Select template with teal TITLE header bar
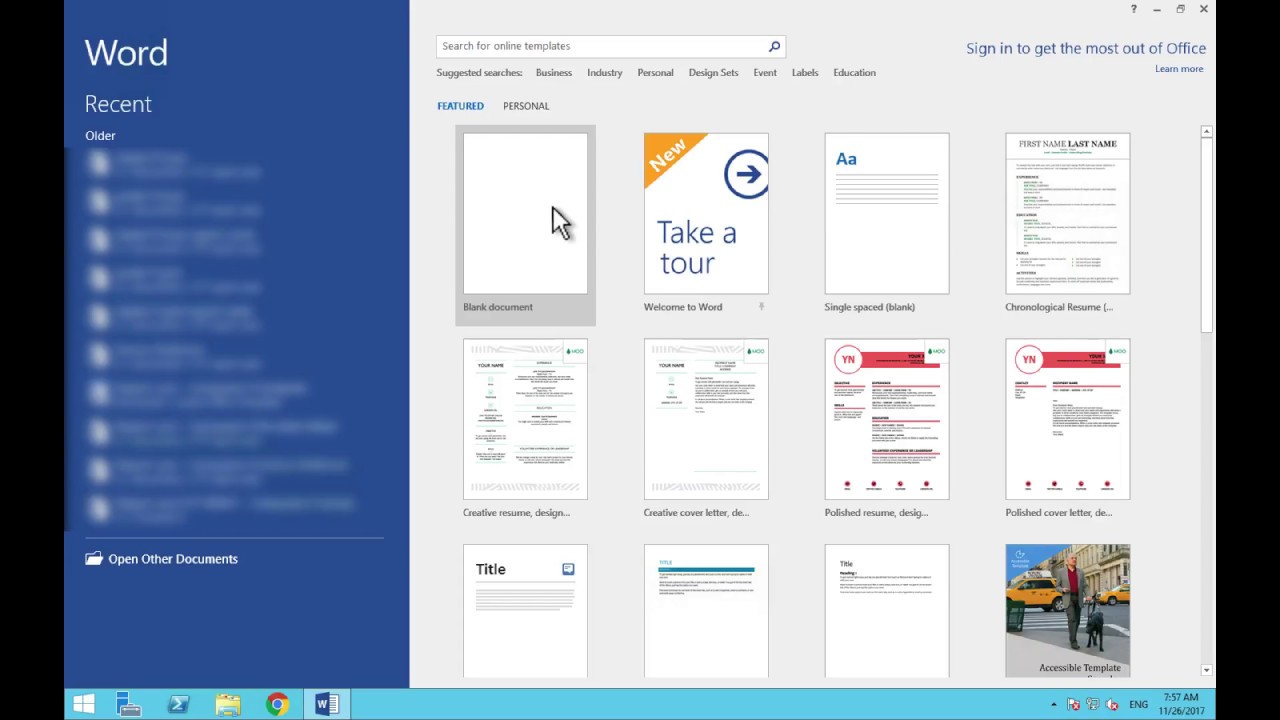1280x720 pixels. click(x=706, y=611)
